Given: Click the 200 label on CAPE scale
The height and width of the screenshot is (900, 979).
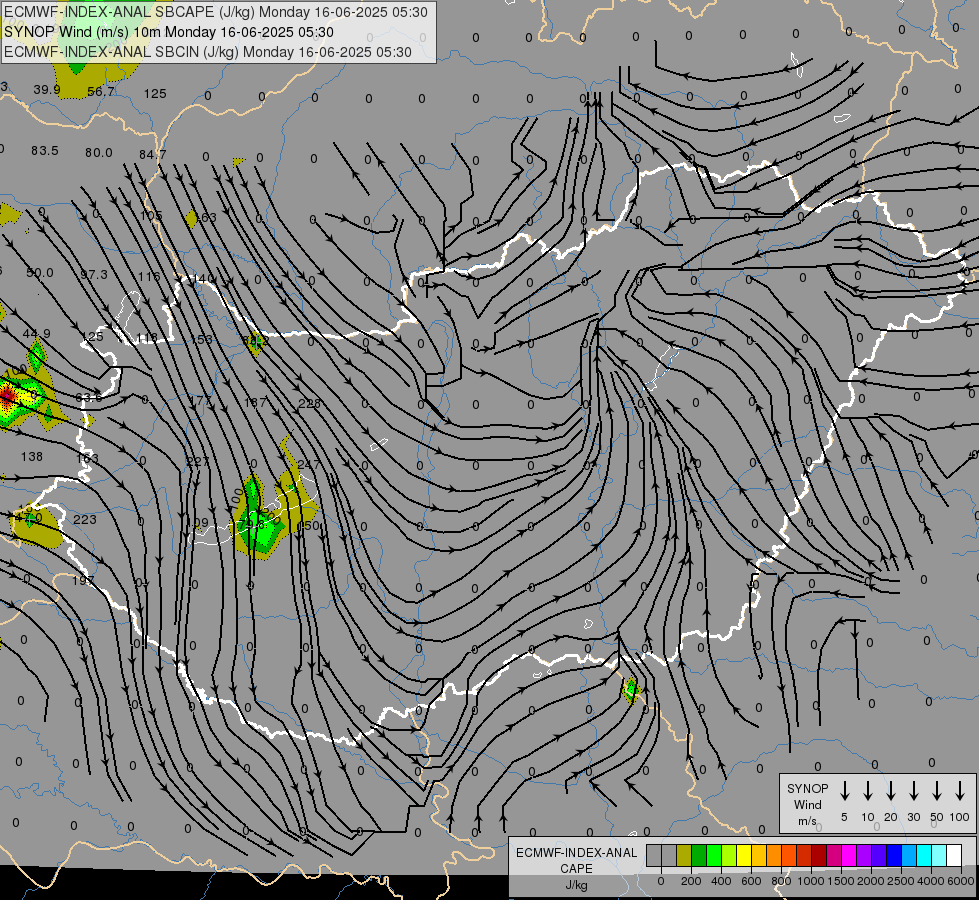Looking at the screenshot, I should click(x=691, y=881).
